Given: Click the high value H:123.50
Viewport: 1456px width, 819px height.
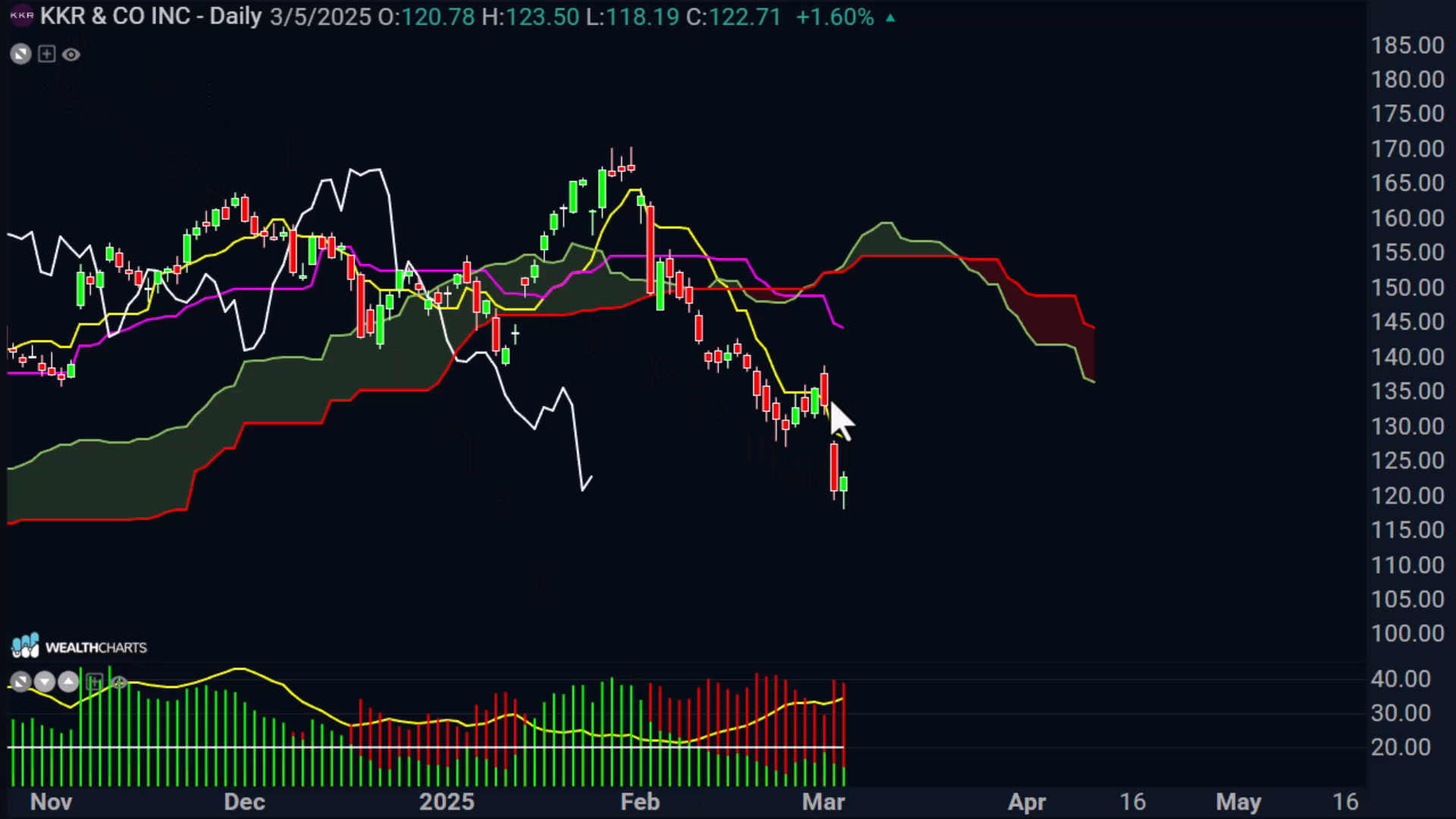Looking at the screenshot, I should (530, 17).
